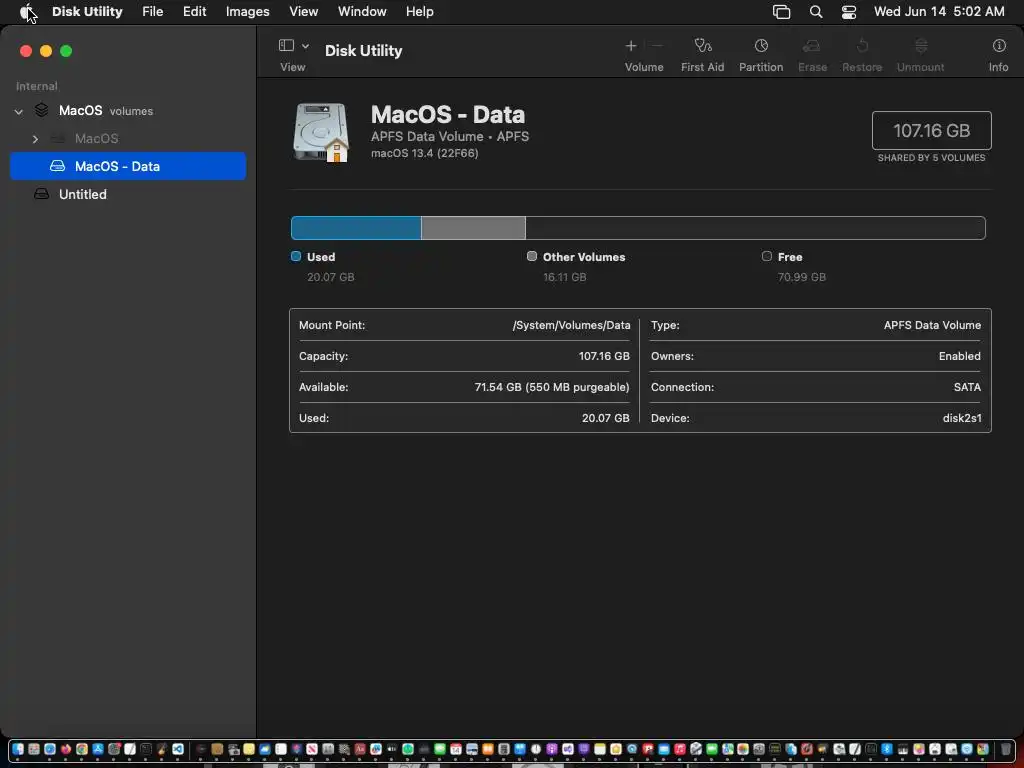Screen dimensions: 1024x768
Task: Click the blue Used legend swatch
Action: pyautogui.click(x=296, y=256)
